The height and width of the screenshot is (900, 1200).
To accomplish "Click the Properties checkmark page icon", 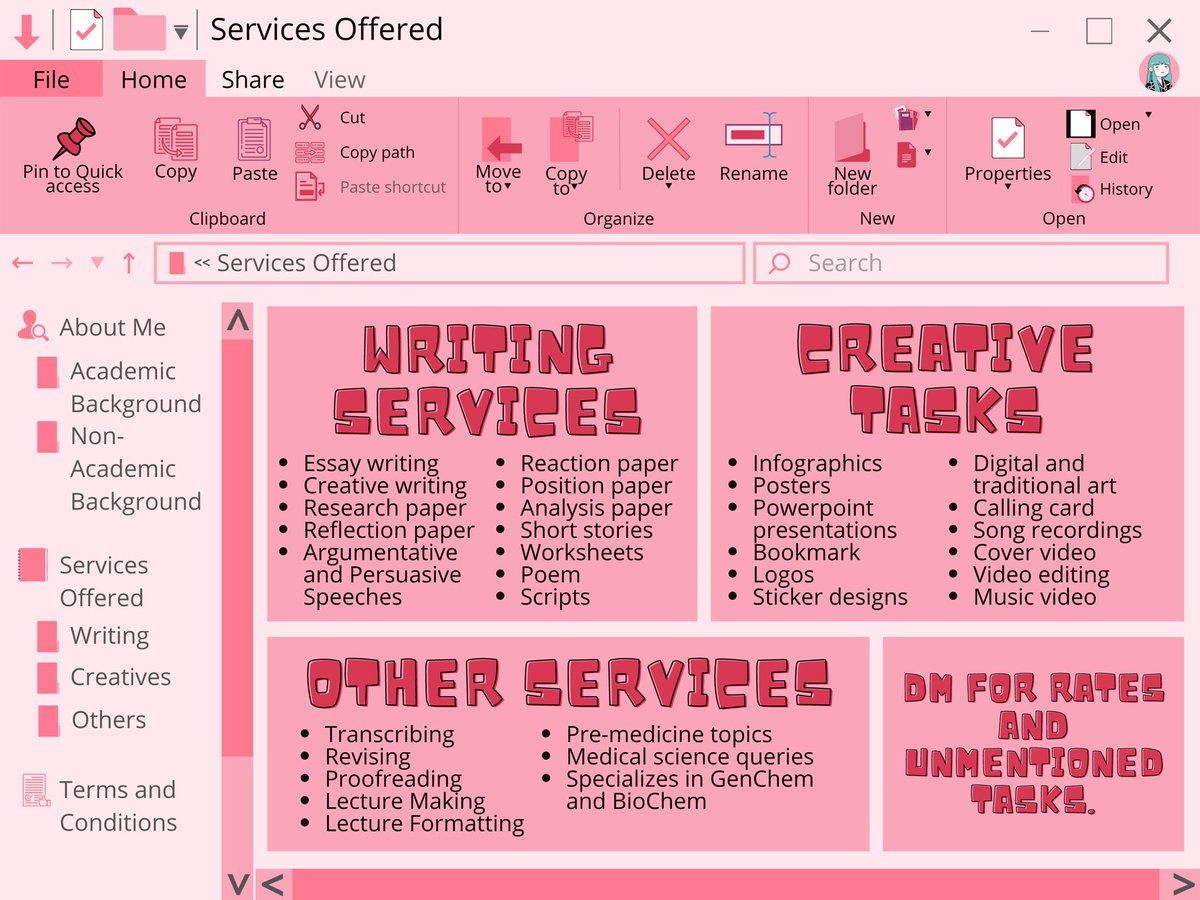I will (x=1007, y=138).
